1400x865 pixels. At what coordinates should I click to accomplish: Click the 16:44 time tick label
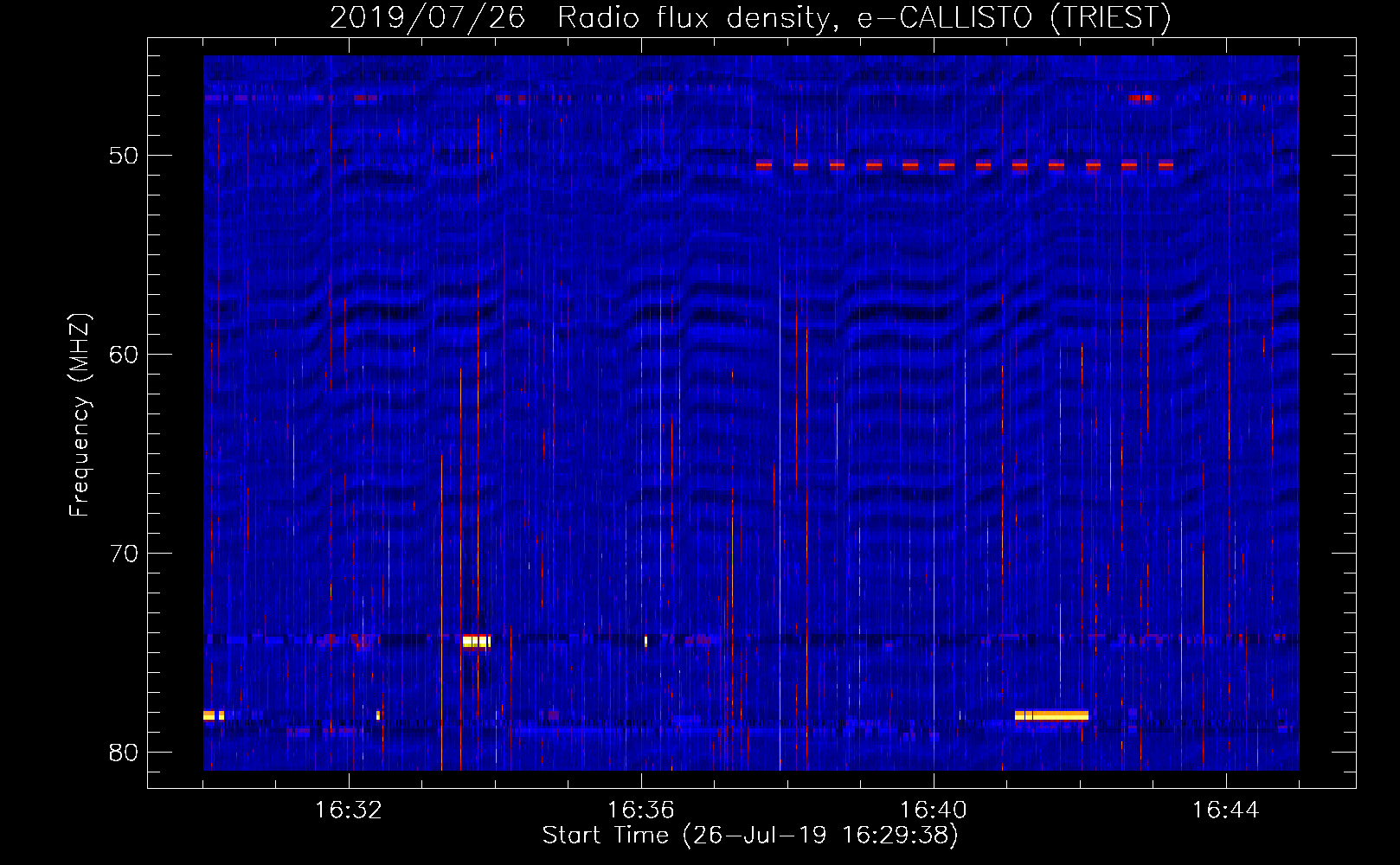tap(1226, 811)
